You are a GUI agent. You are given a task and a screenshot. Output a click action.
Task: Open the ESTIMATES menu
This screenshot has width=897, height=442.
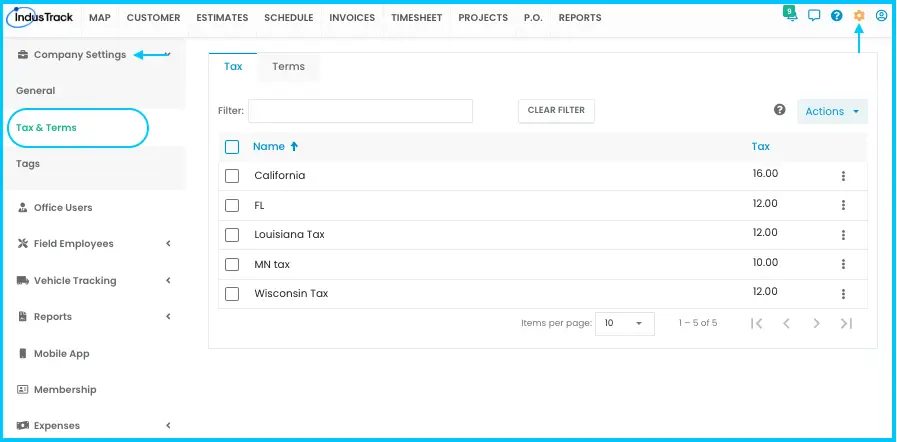pos(222,18)
